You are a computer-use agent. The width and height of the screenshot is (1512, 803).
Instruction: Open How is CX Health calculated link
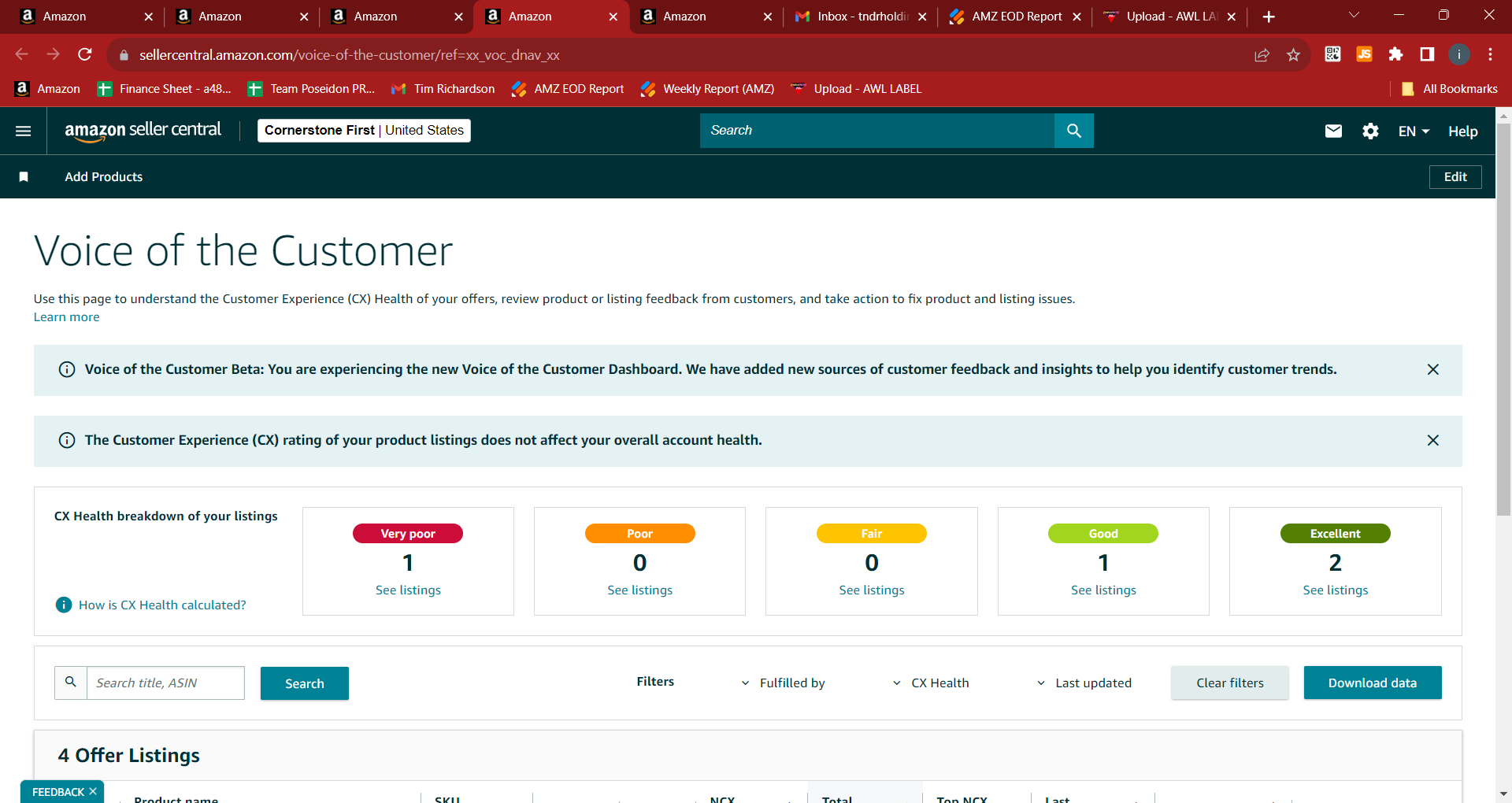(x=162, y=605)
